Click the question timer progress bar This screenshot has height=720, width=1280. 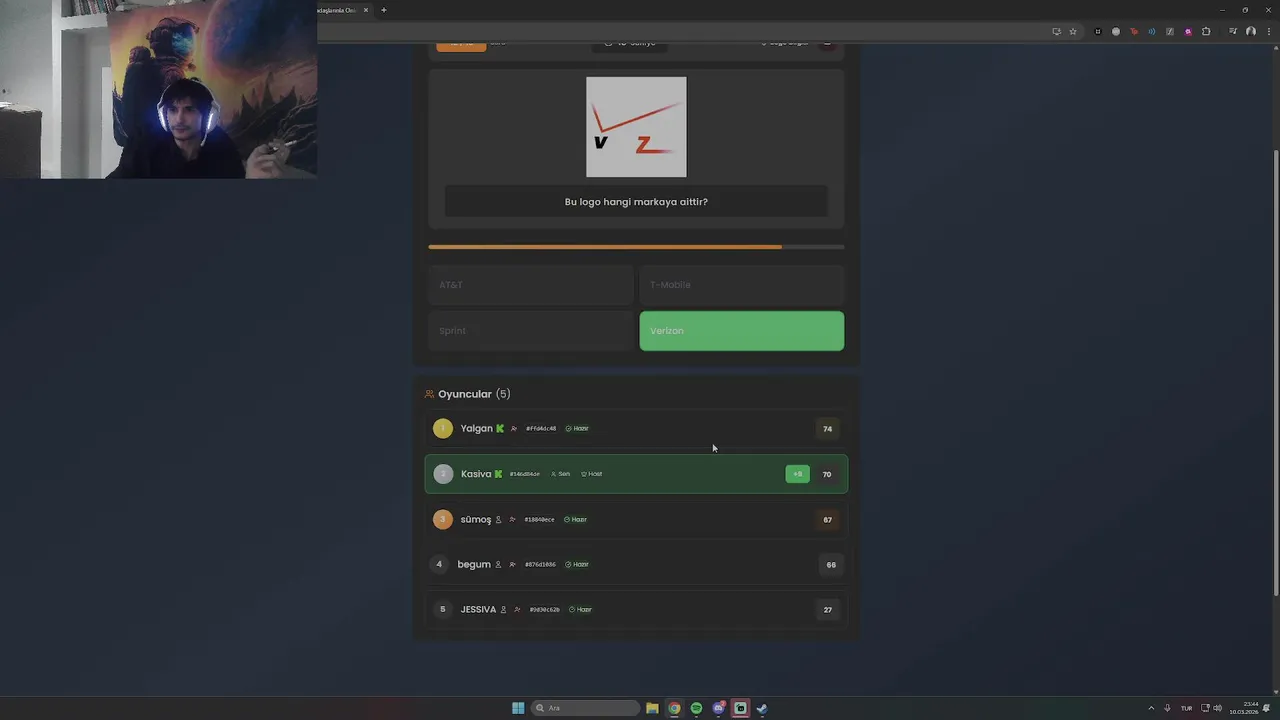636,247
